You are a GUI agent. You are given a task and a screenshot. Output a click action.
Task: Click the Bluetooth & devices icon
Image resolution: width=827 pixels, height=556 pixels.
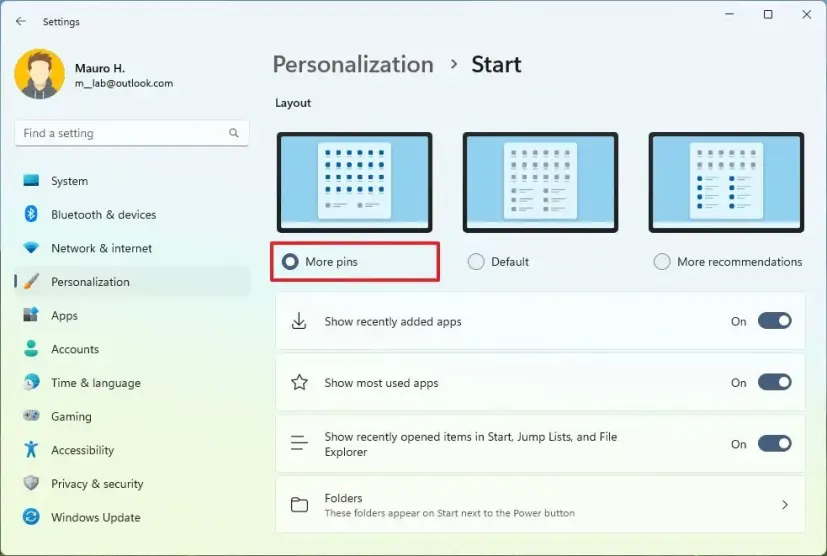pyautogui.click(x=31, y=214)
